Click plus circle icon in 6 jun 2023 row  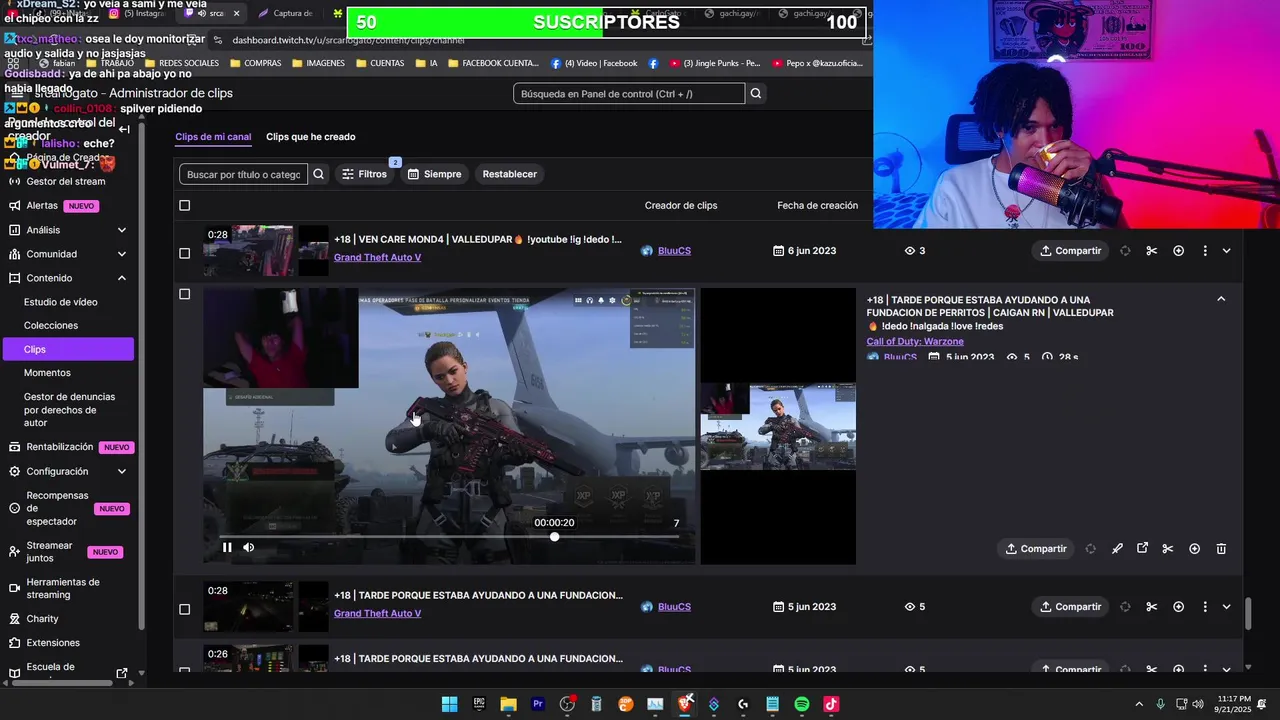(x=1179, y=251)
